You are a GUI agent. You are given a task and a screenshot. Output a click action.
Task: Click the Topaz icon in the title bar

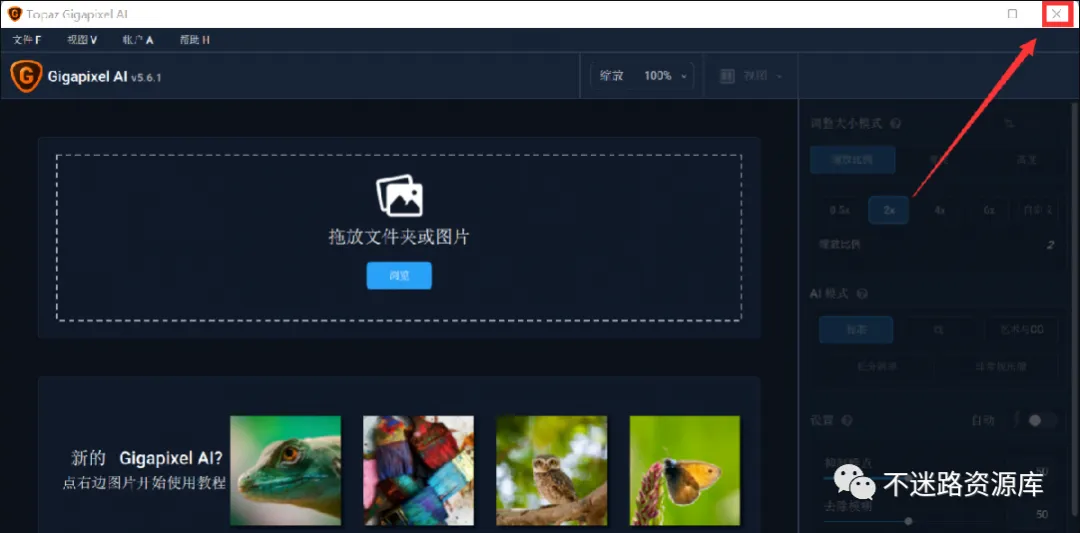(x=14, y=14)
